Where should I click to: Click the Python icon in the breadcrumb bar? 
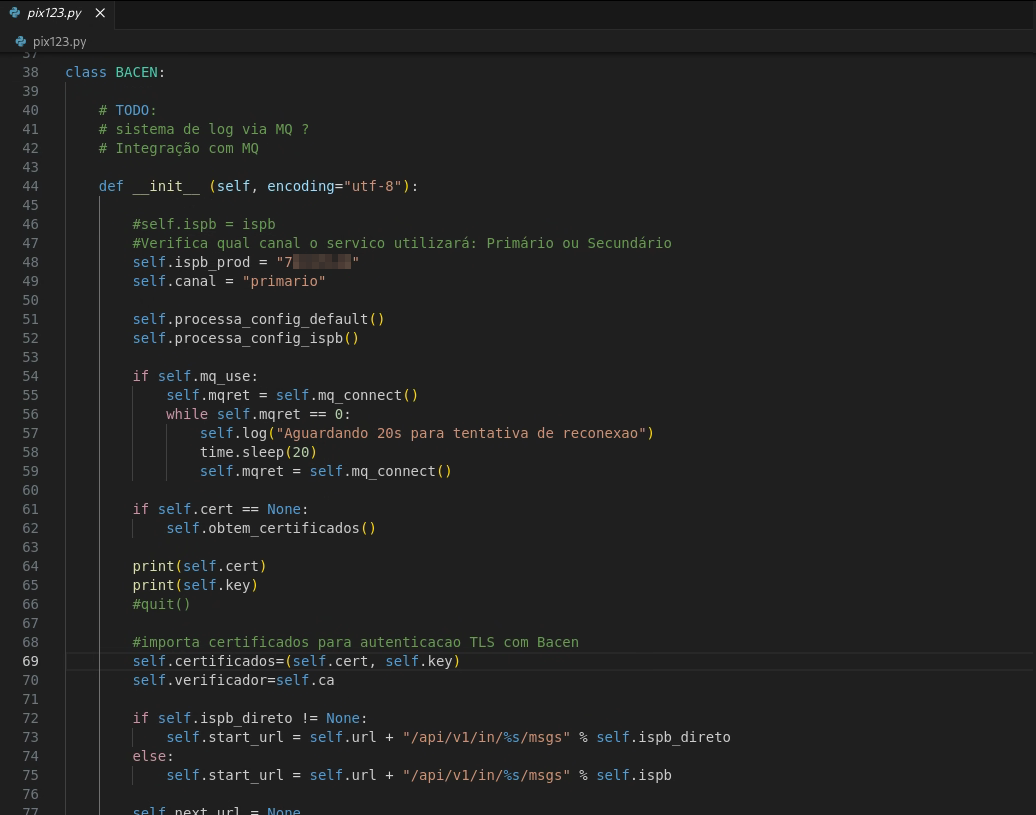pos(22,41)
